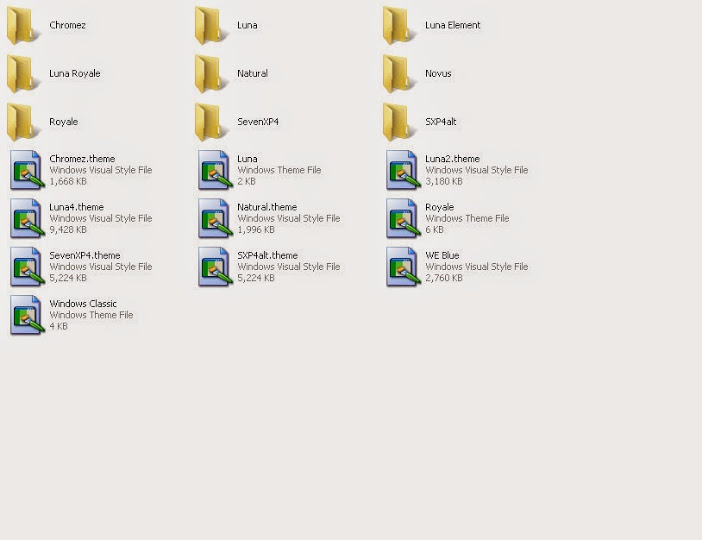Screen dimensions: 702x540
Task: Click the SevenXP4.theme file icon
Action: [27, 266]
